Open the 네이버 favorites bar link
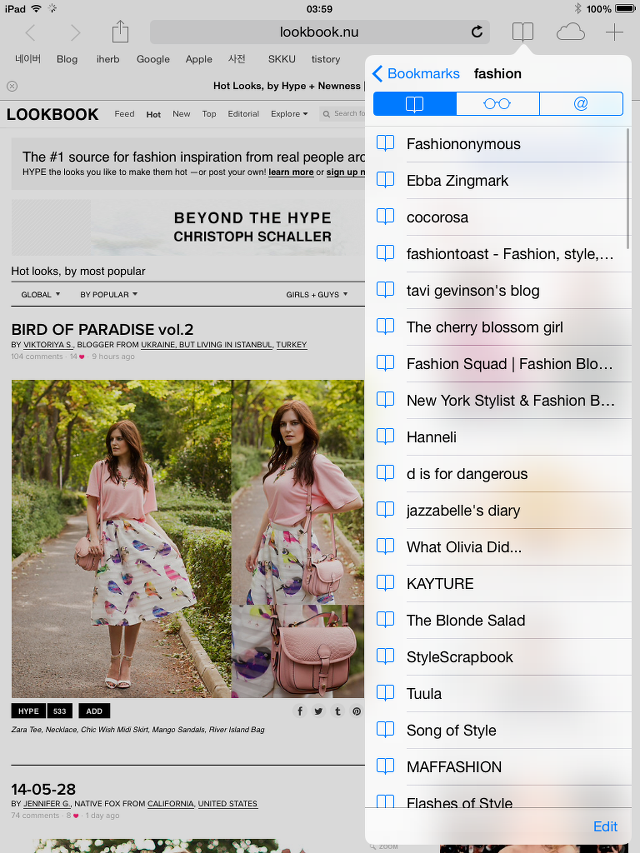Screen dimensions: 640x853 point(28,59)
